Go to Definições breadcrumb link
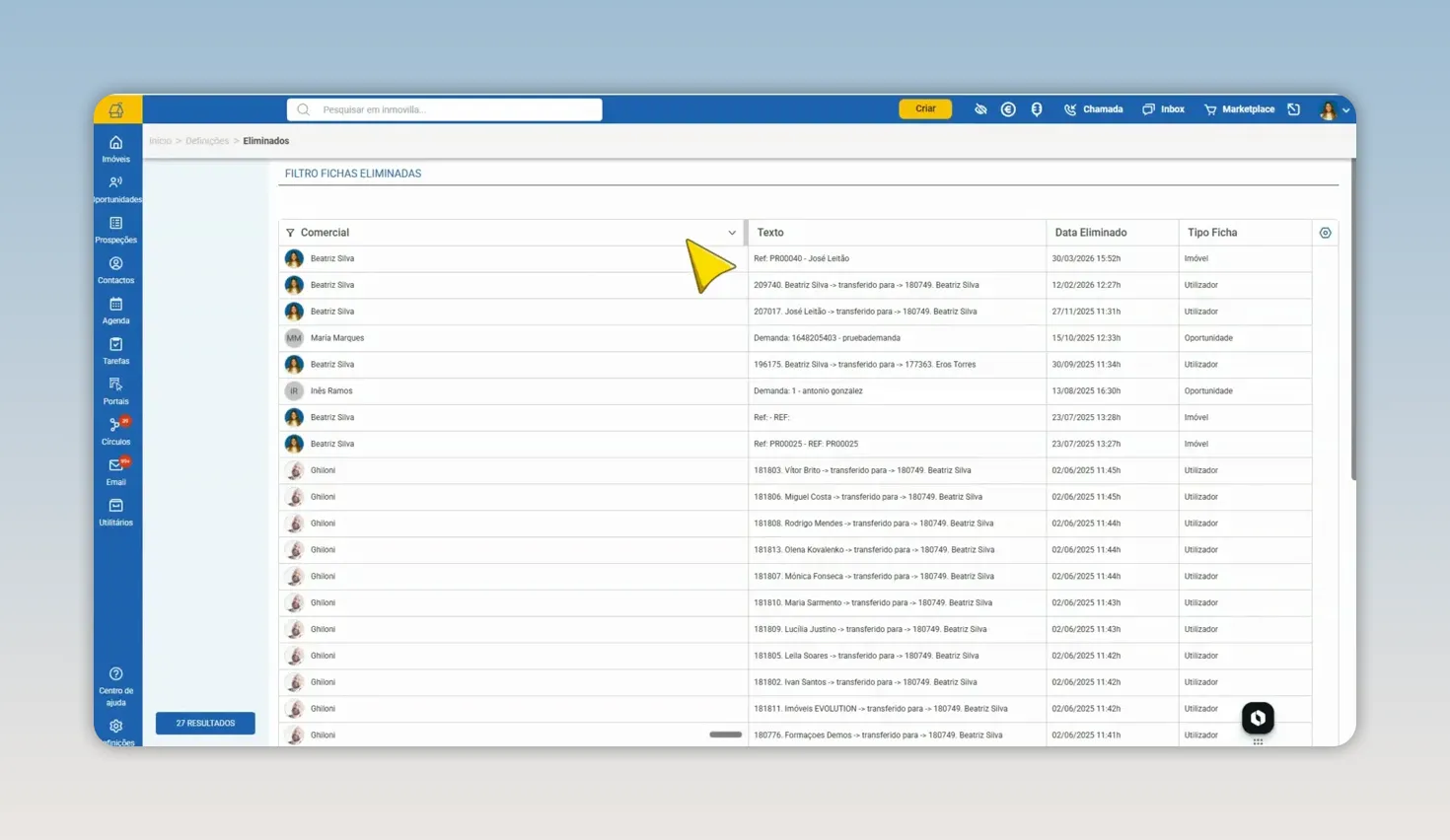 pyautogui.click(x=207, y=141)
